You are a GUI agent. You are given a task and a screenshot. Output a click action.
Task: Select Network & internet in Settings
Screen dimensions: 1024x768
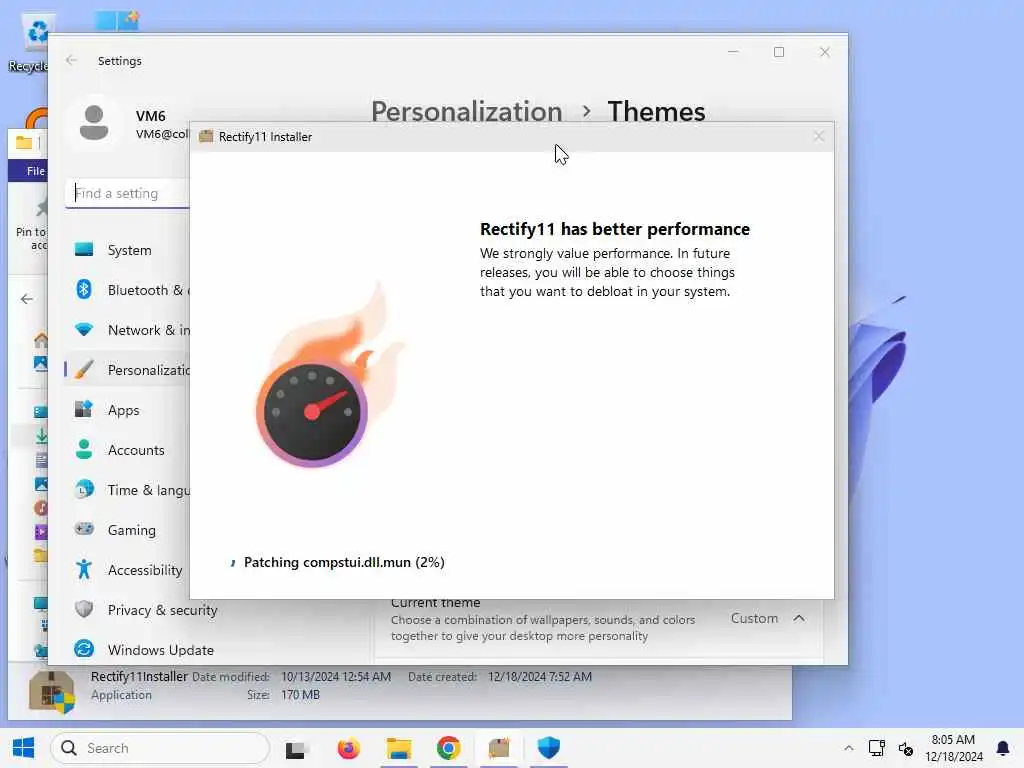point(127,330)
